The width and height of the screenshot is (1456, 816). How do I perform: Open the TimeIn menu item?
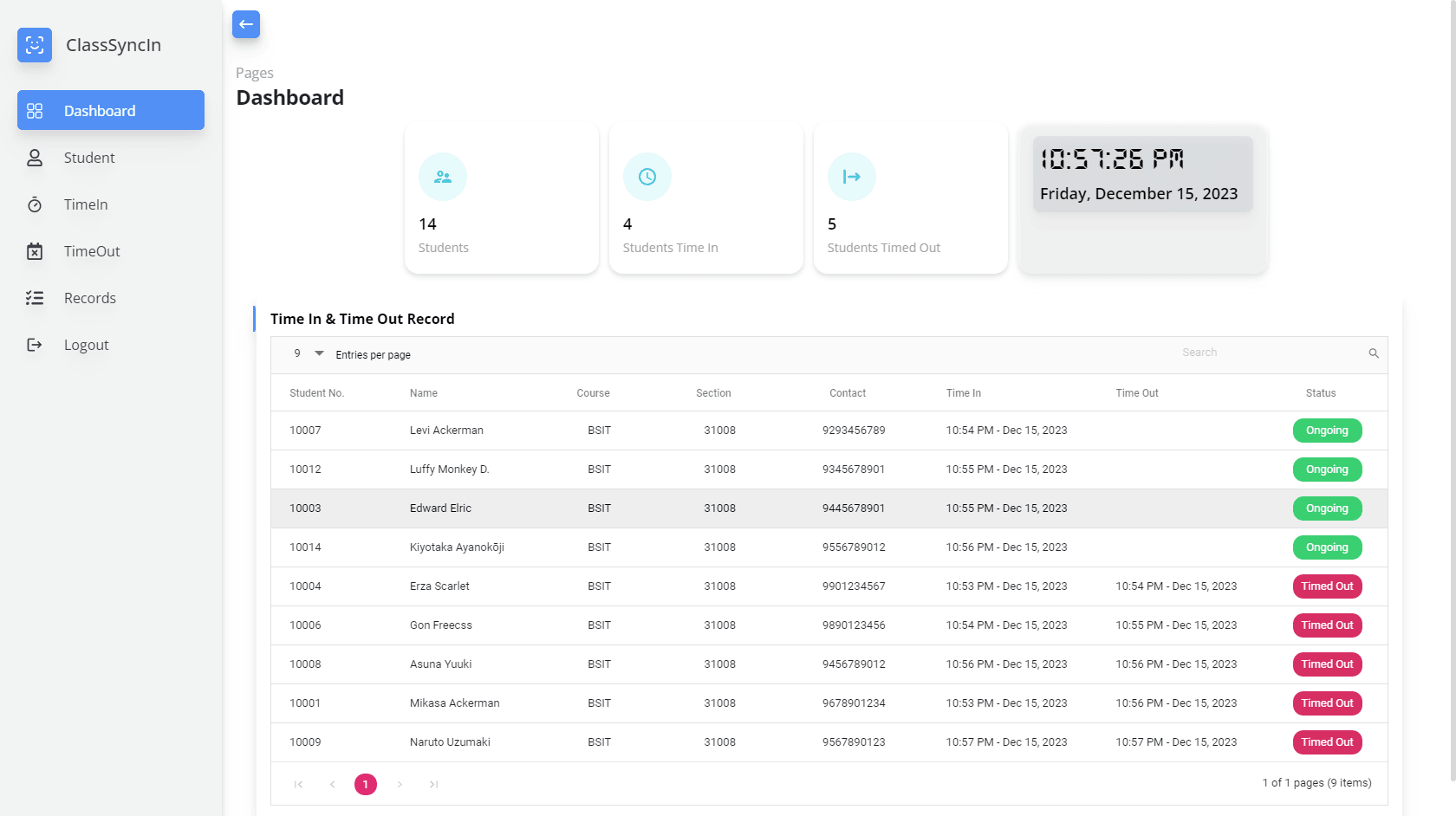(x=111, y=204)
